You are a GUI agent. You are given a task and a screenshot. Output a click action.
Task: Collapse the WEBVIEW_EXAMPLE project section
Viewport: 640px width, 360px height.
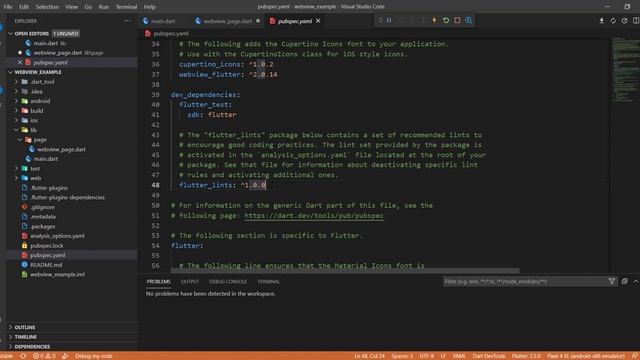pyautogui.click(x=38, y=72)
